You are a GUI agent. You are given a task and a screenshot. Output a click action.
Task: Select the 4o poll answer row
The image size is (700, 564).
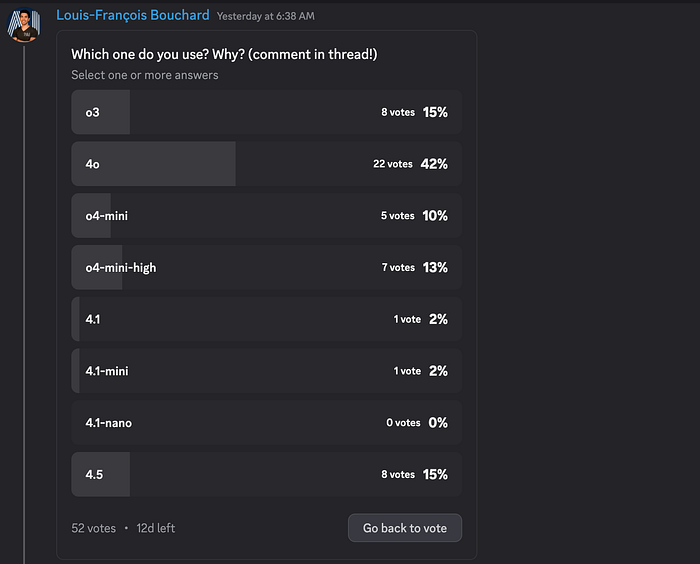[x=266, y=164]
